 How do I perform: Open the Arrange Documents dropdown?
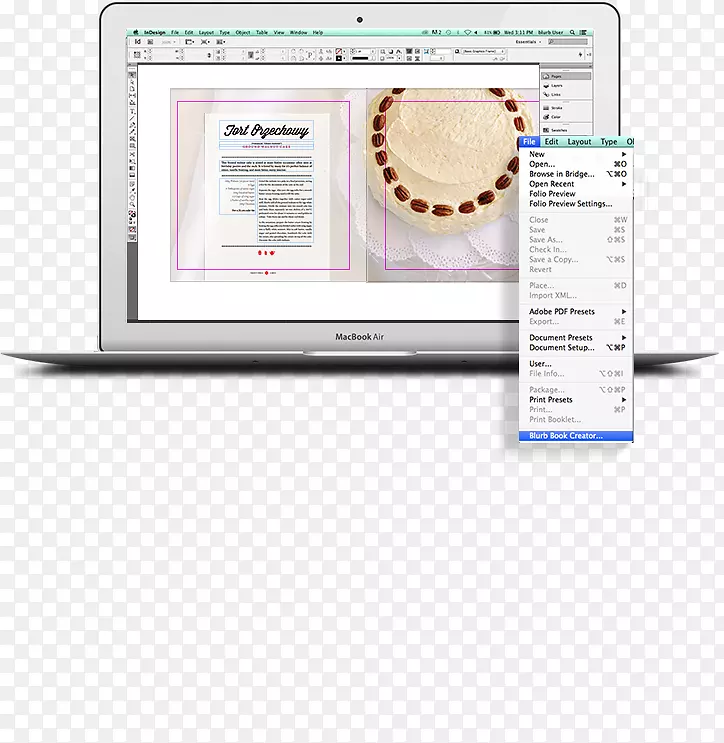point(221,42)
